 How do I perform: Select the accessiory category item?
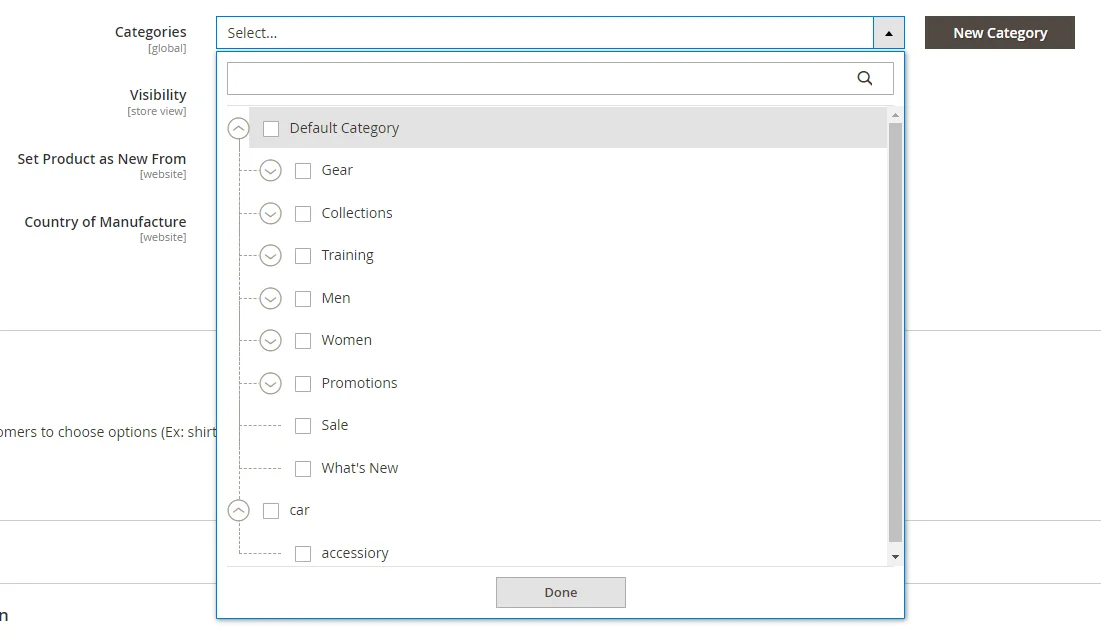click(x=354, y=553)
